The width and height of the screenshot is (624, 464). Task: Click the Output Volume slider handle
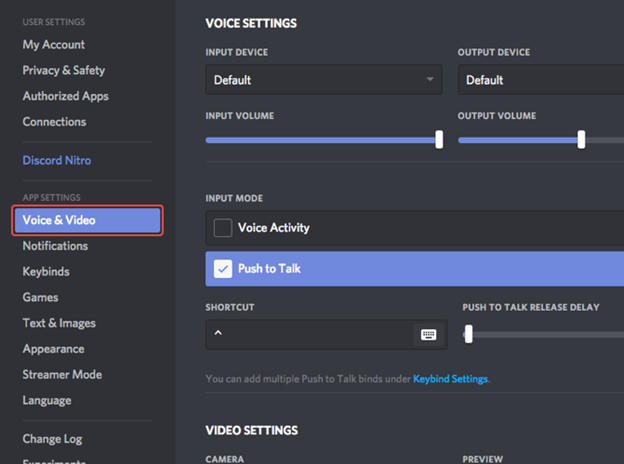581,140
